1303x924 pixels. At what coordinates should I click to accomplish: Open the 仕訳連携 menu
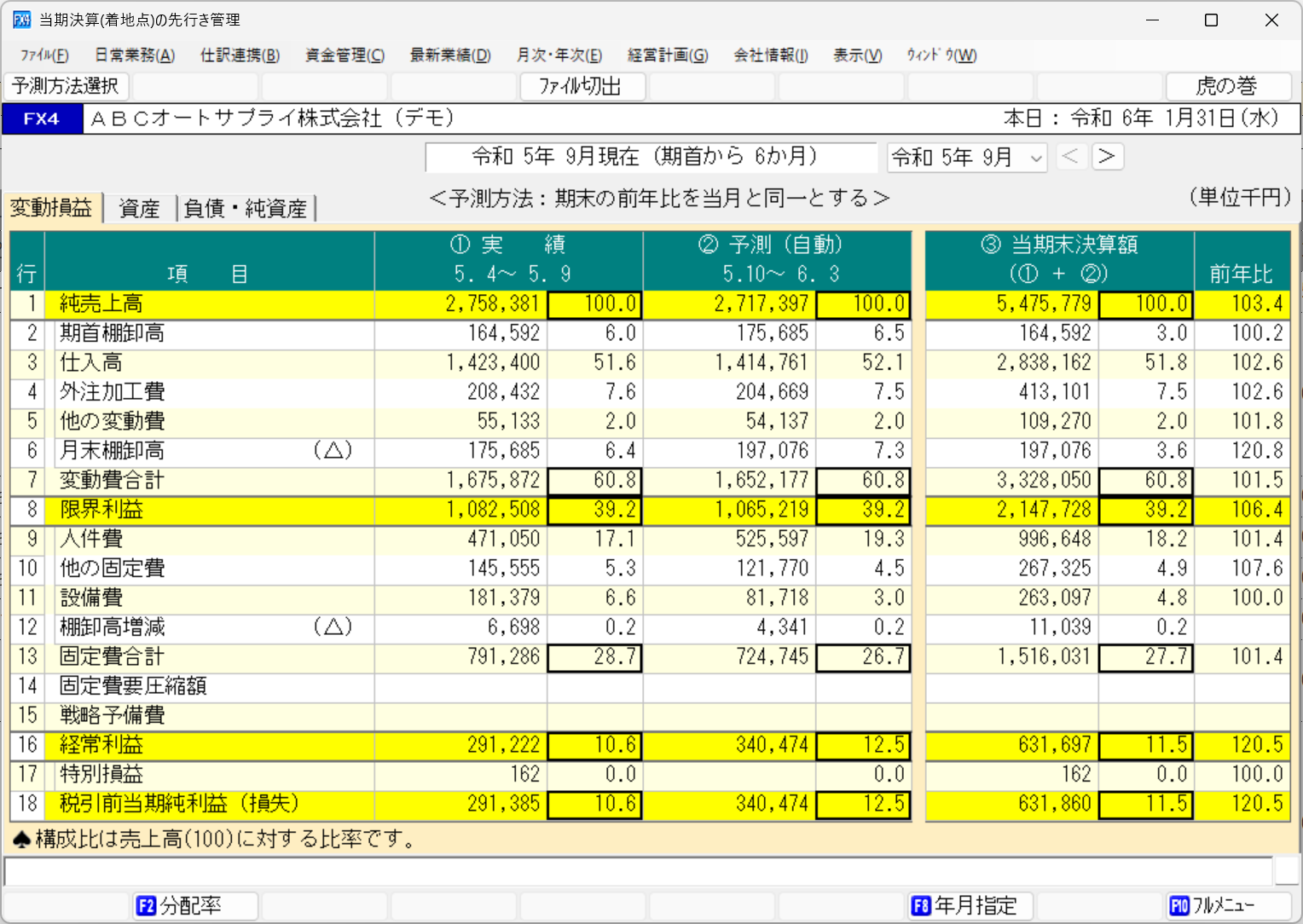tap(239, 55)
